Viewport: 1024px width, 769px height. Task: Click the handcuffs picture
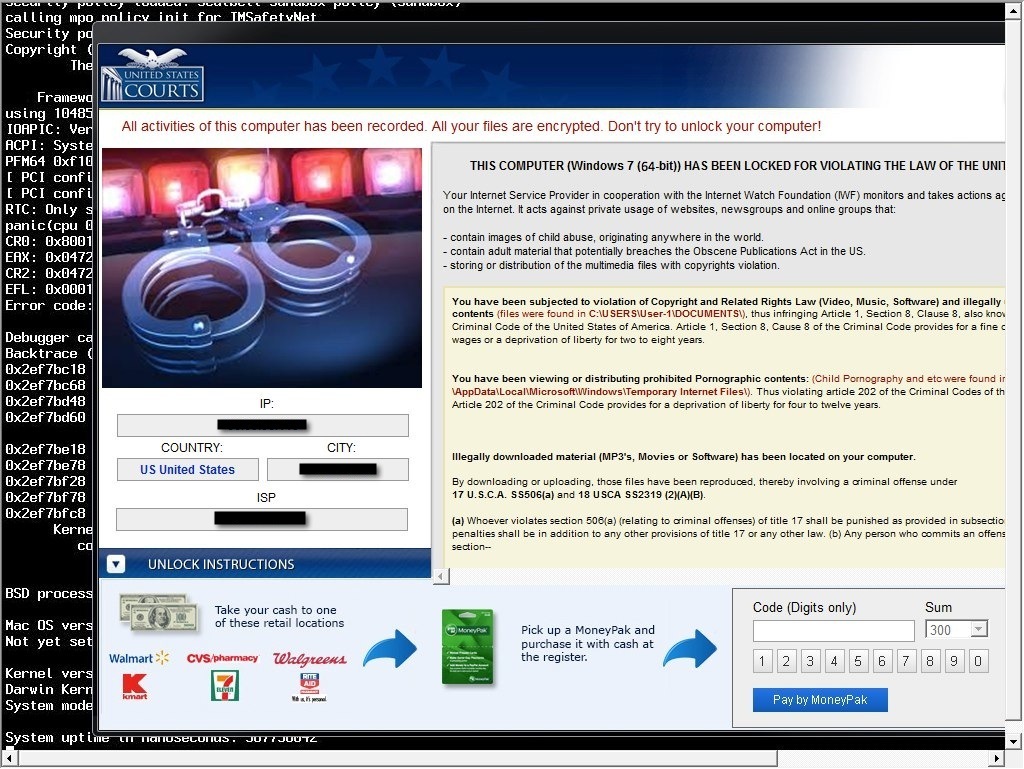(262, 268)
